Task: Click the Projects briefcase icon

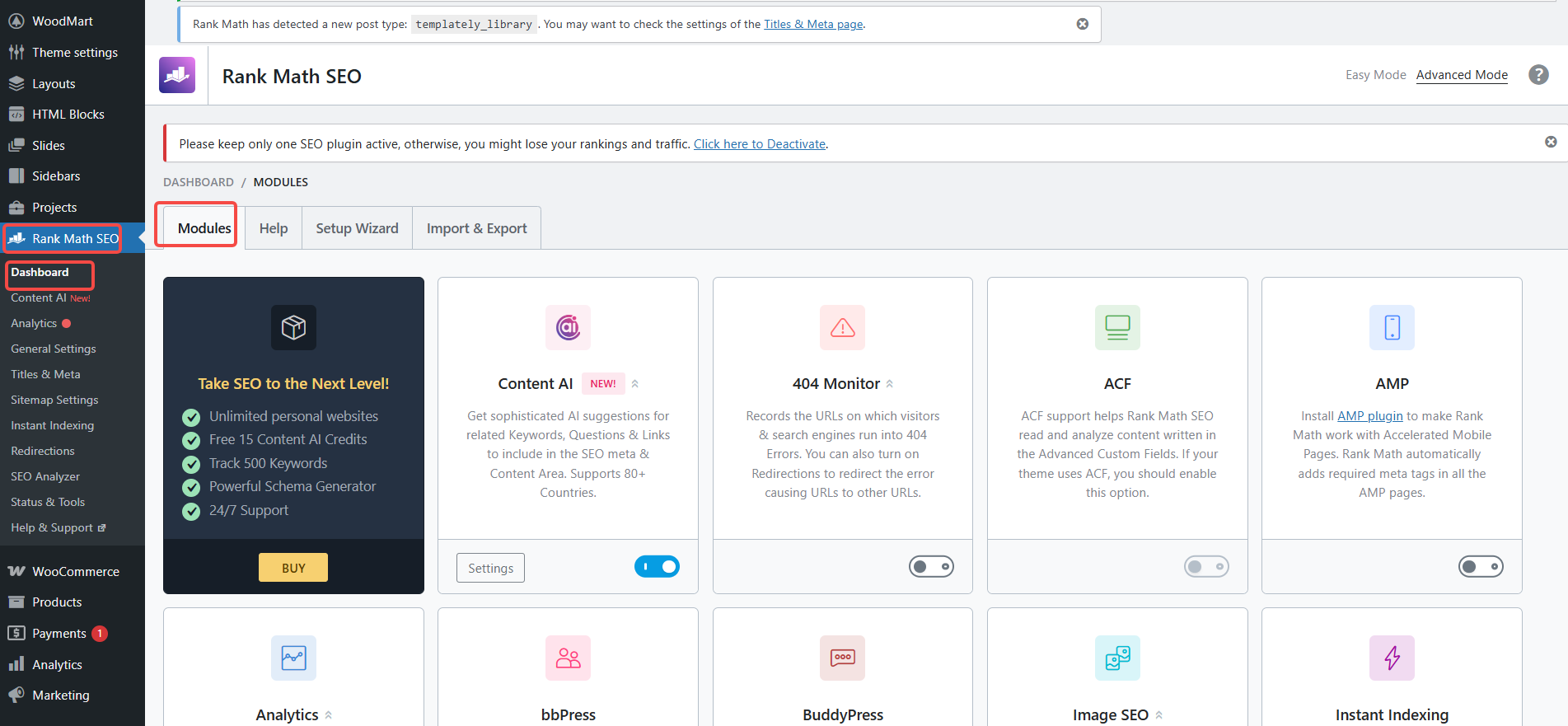Action: point(16,207)
